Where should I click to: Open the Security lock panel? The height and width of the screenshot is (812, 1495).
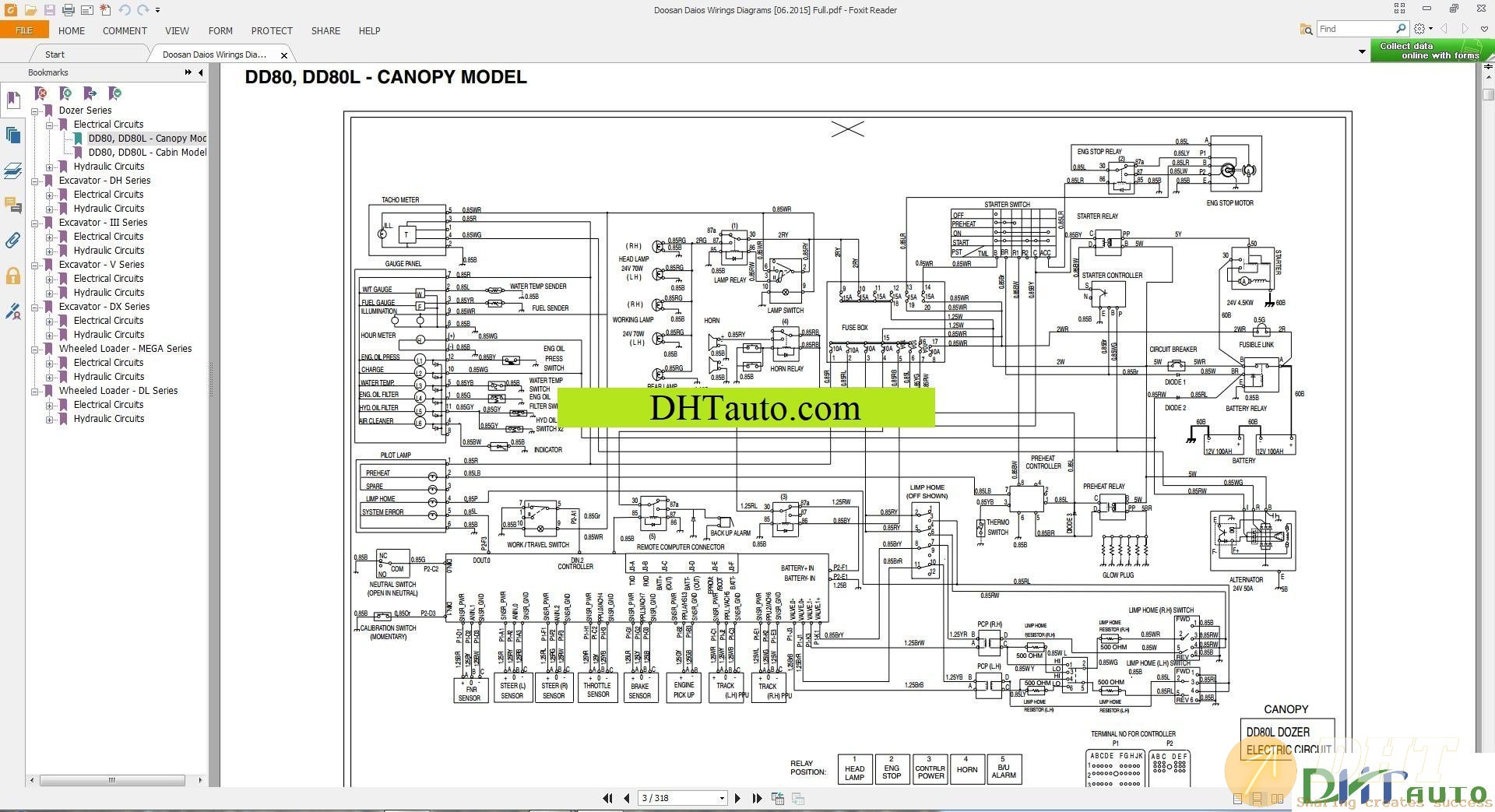coord(12,276)
